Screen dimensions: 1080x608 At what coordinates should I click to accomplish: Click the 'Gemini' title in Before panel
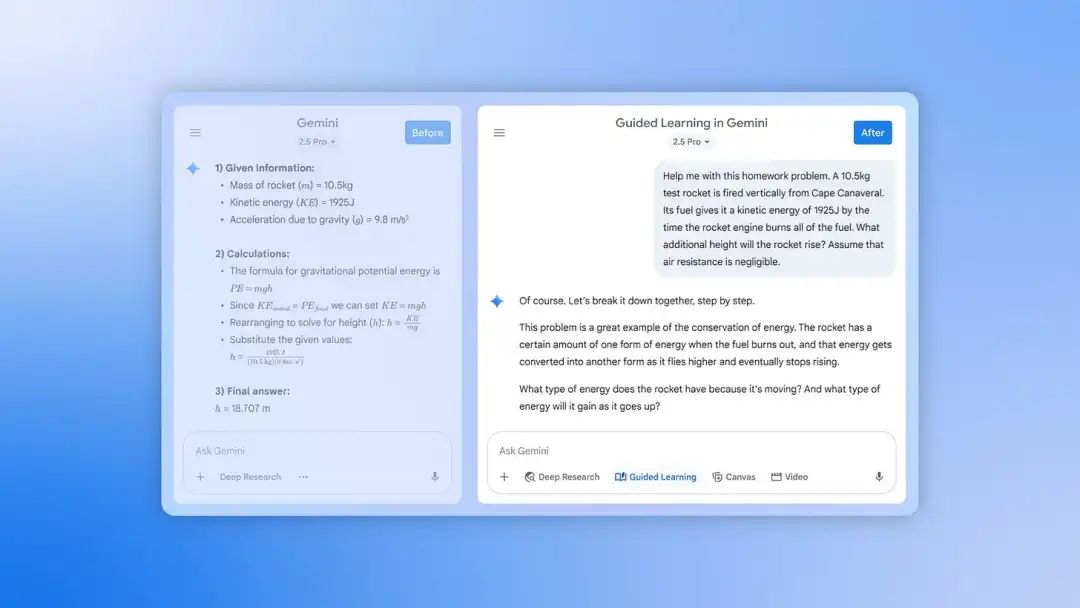318,123
